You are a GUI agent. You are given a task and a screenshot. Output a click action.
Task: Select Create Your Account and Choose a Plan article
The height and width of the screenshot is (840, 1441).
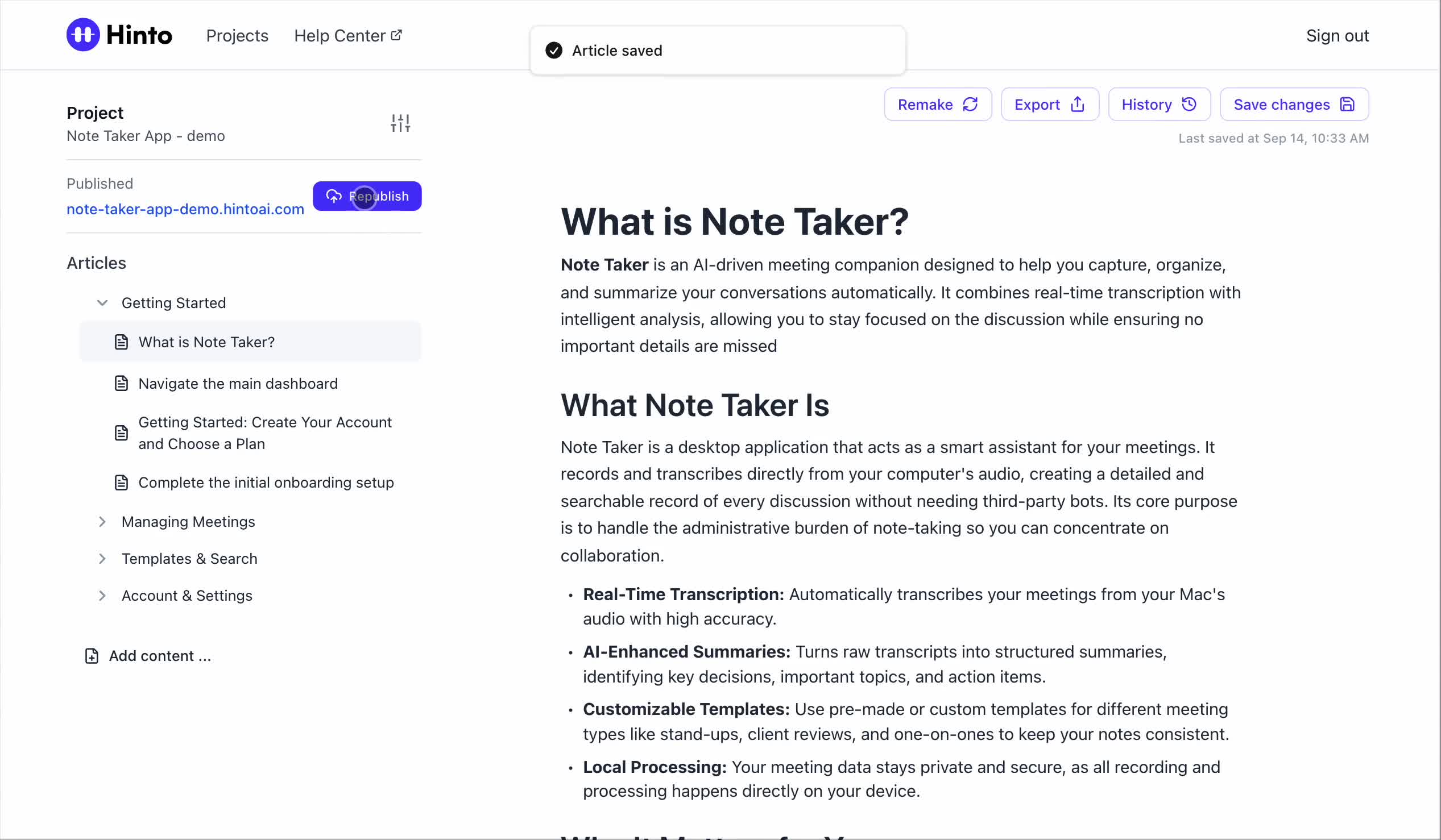pyautogui.click(x=265, y=433)
